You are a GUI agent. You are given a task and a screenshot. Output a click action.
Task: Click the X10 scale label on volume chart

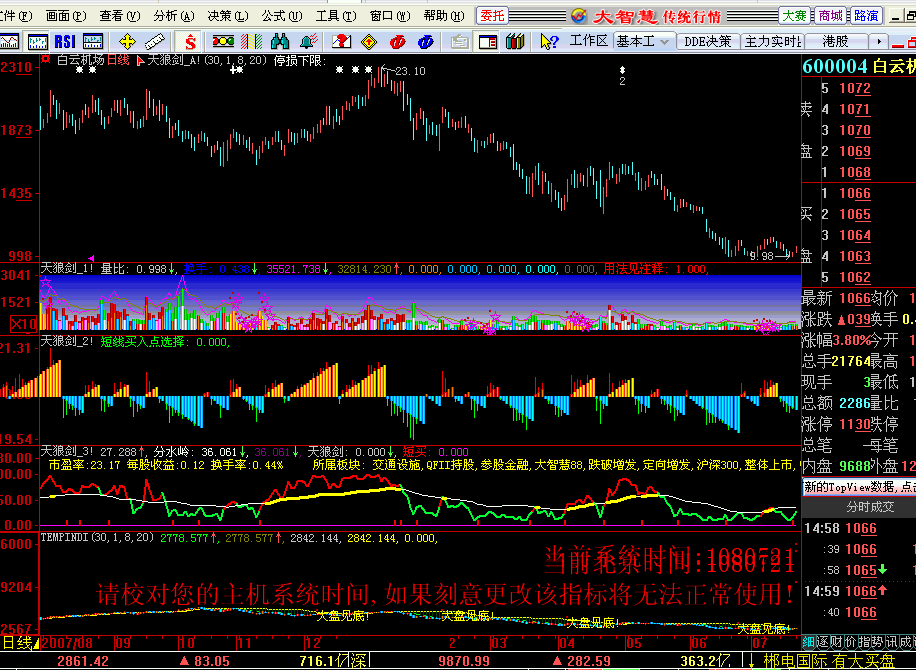23,324
